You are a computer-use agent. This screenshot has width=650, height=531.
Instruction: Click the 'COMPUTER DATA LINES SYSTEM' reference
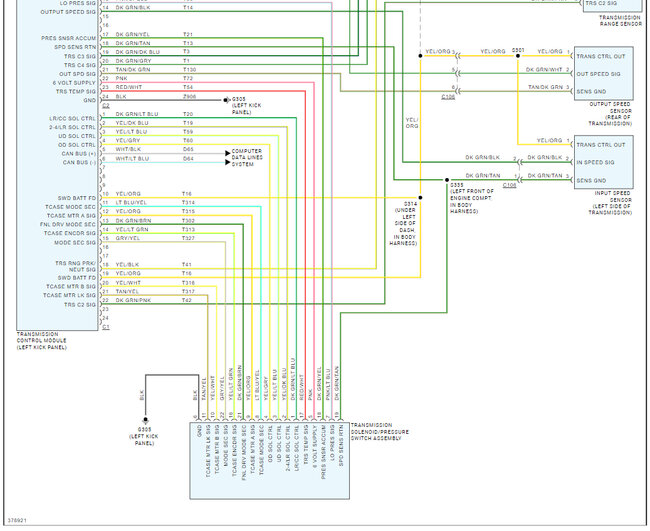(247, 158)
